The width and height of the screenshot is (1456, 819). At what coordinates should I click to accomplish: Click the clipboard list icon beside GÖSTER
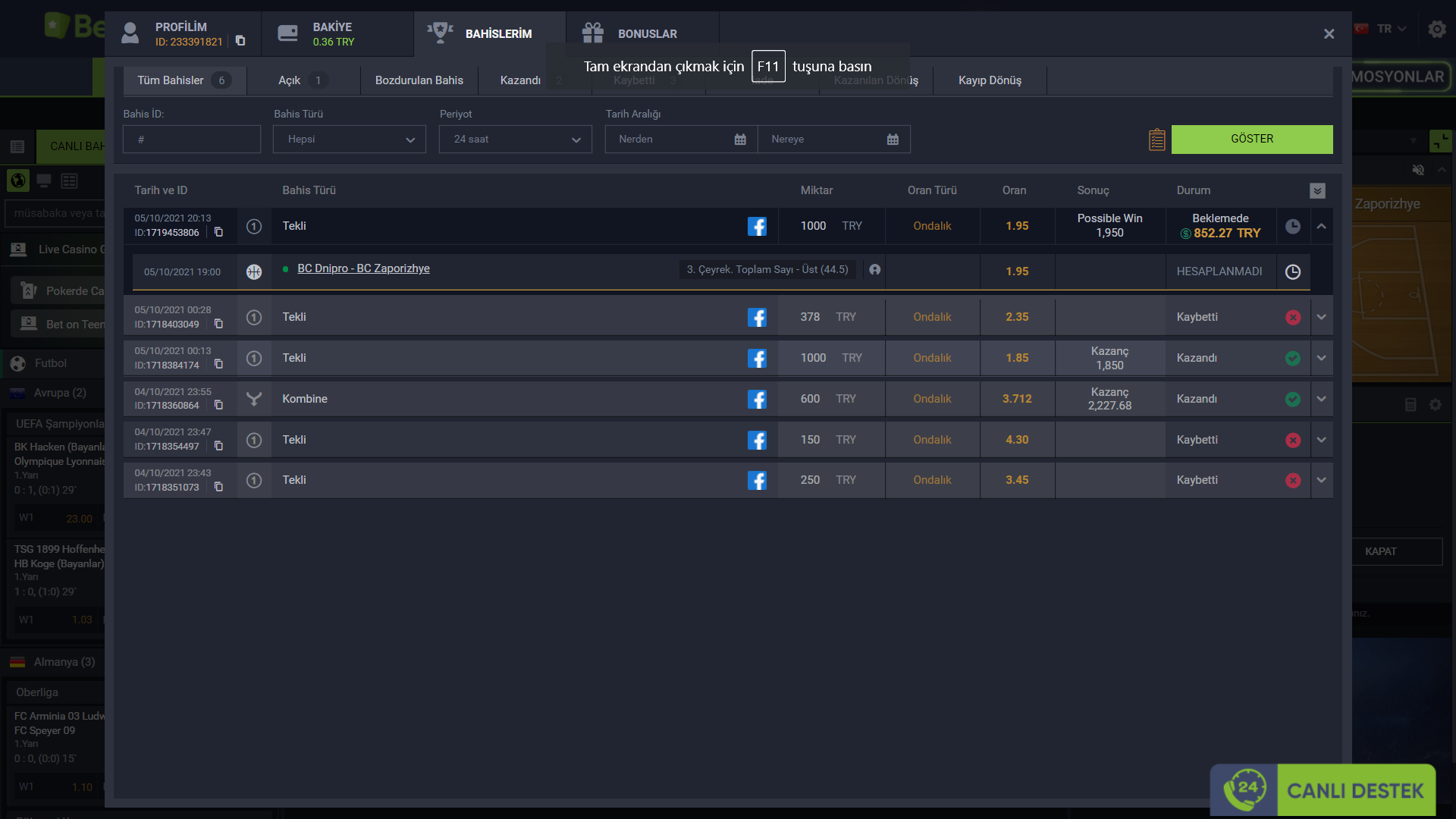click(1156, 140)
